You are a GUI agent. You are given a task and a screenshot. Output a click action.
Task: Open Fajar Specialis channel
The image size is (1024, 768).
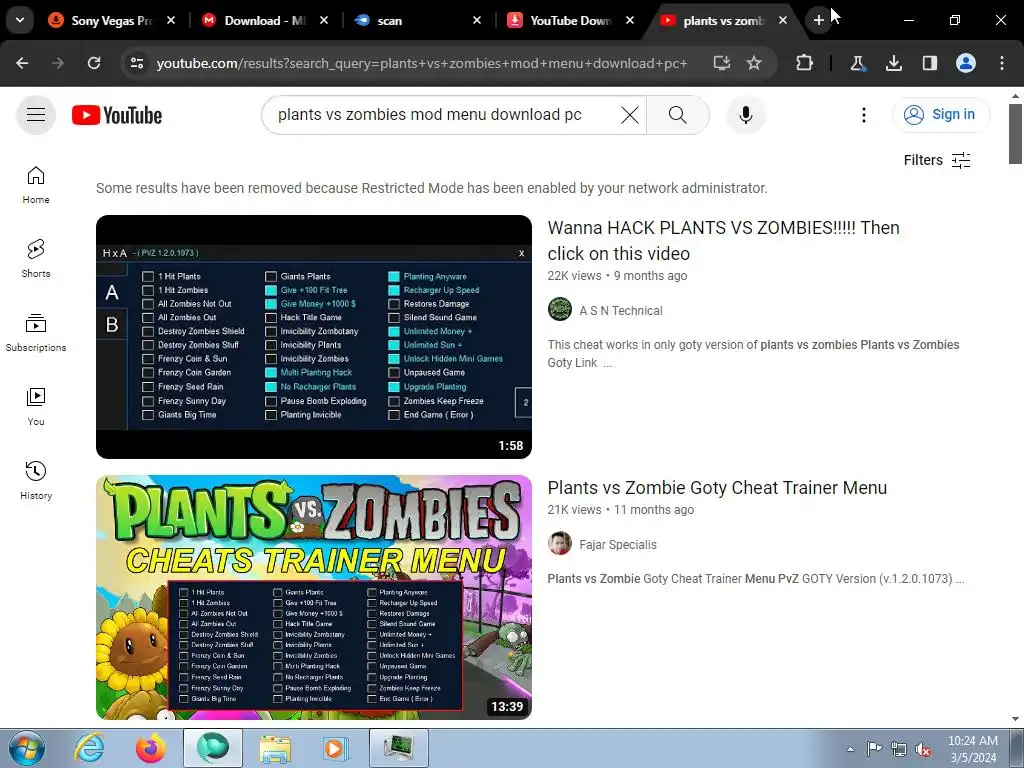pos(618,545)
